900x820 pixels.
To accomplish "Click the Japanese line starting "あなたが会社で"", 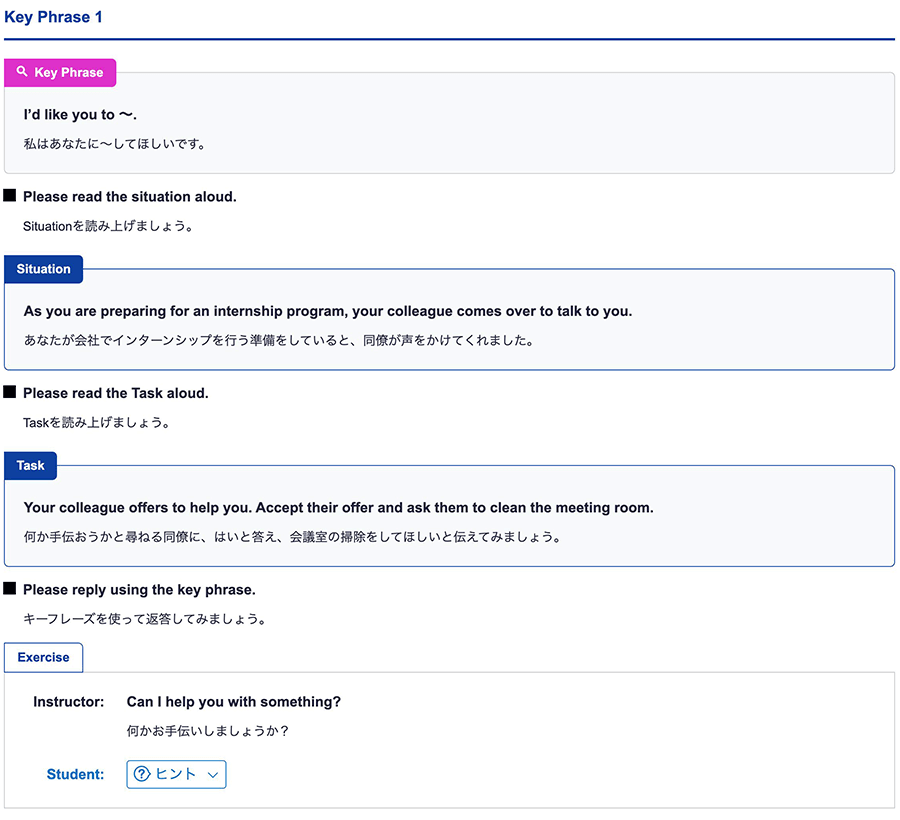I will (x=279, y=340).
